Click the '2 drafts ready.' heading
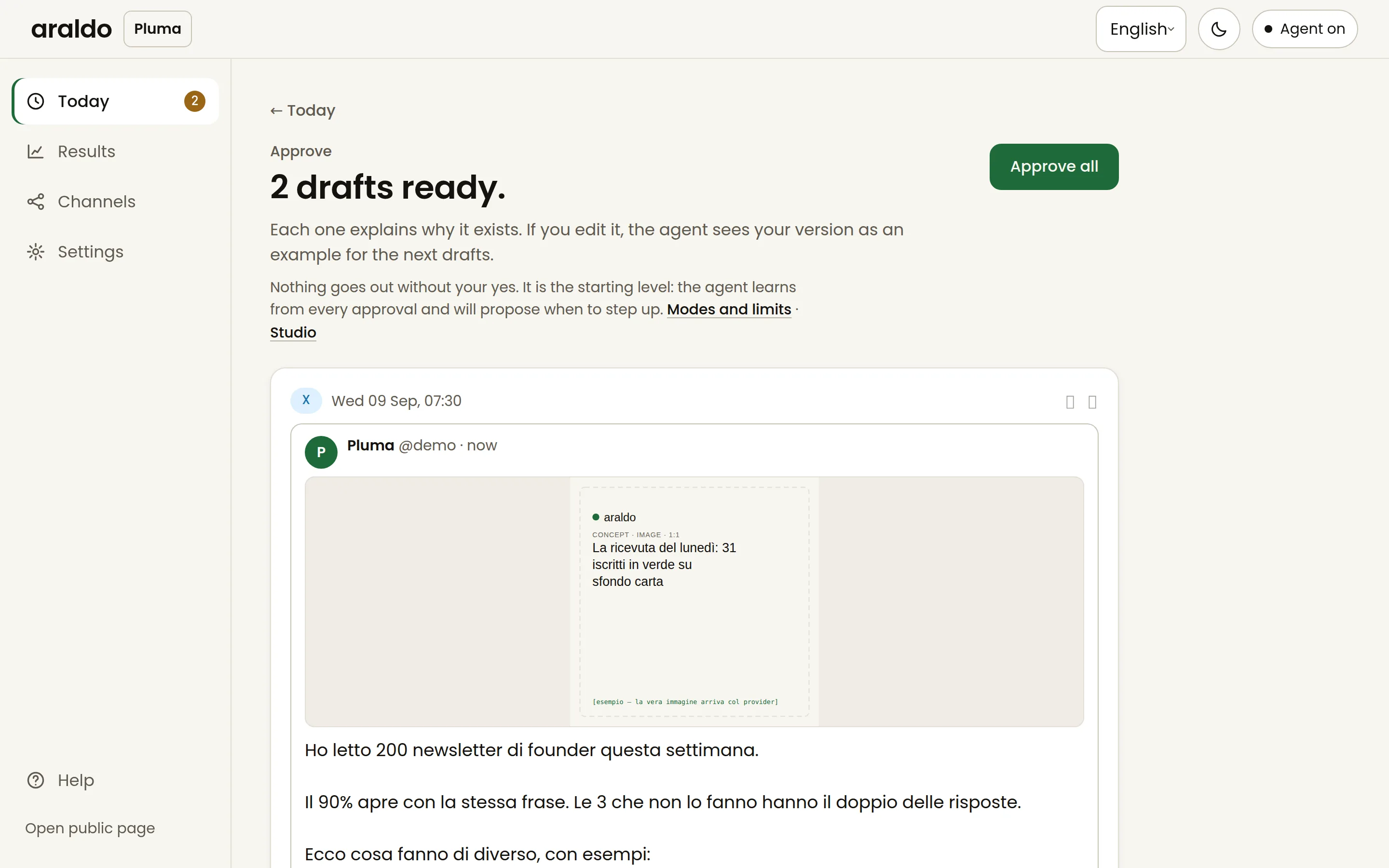This screenshot has width=1389, height=868. (388, 187)
